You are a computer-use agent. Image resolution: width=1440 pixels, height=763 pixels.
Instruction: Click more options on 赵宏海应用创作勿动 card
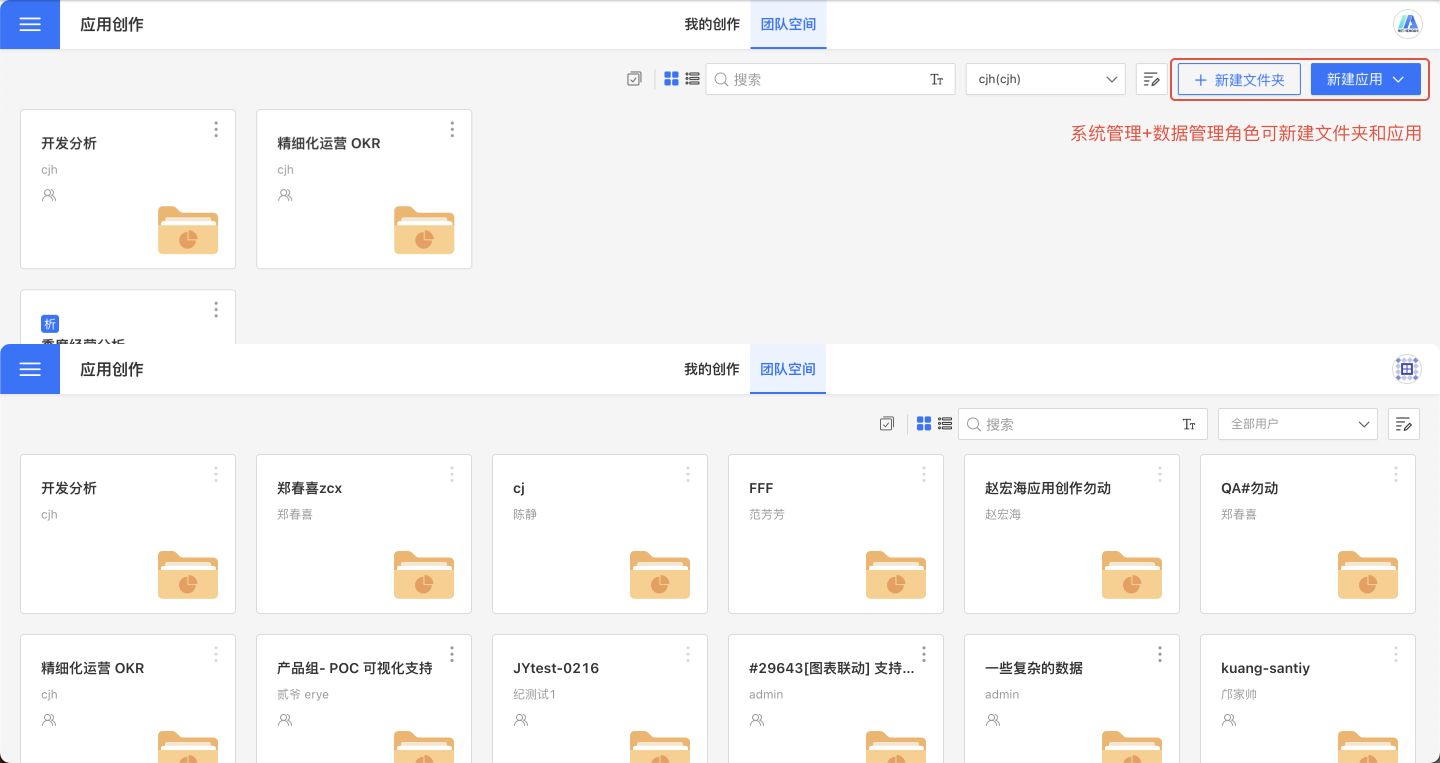1160,474
